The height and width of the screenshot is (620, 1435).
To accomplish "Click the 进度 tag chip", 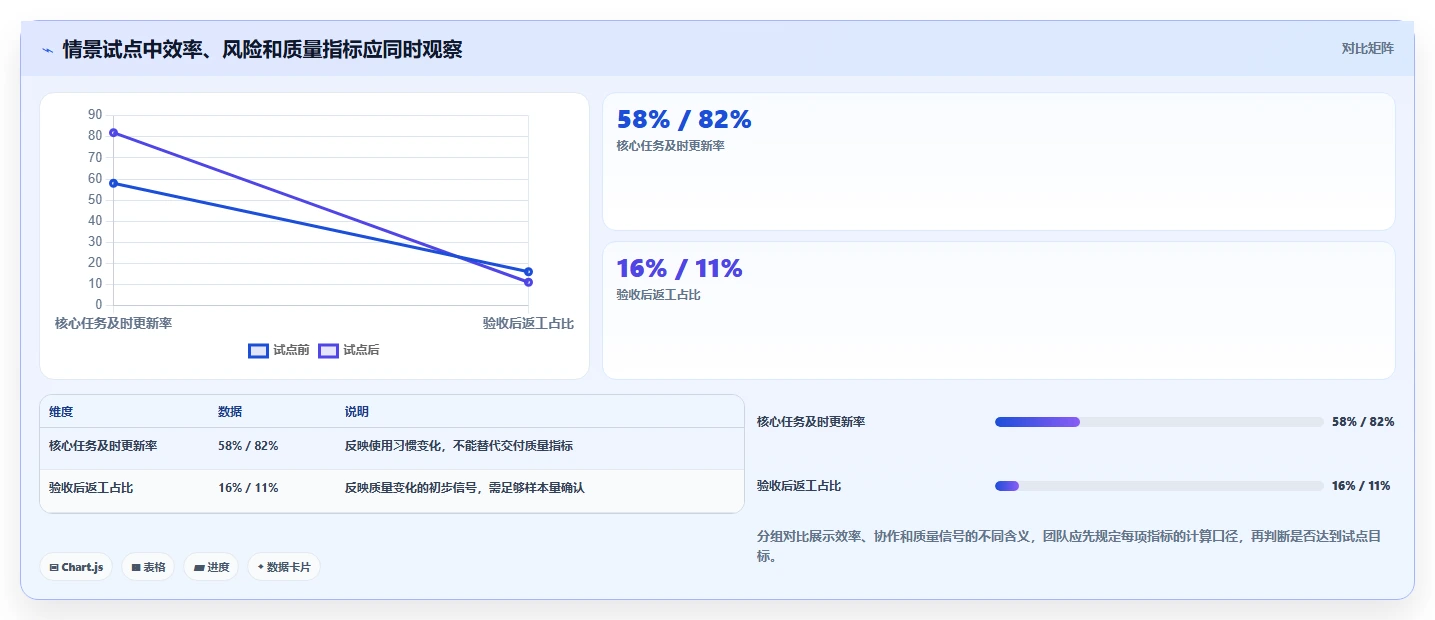I will (211, 567).
